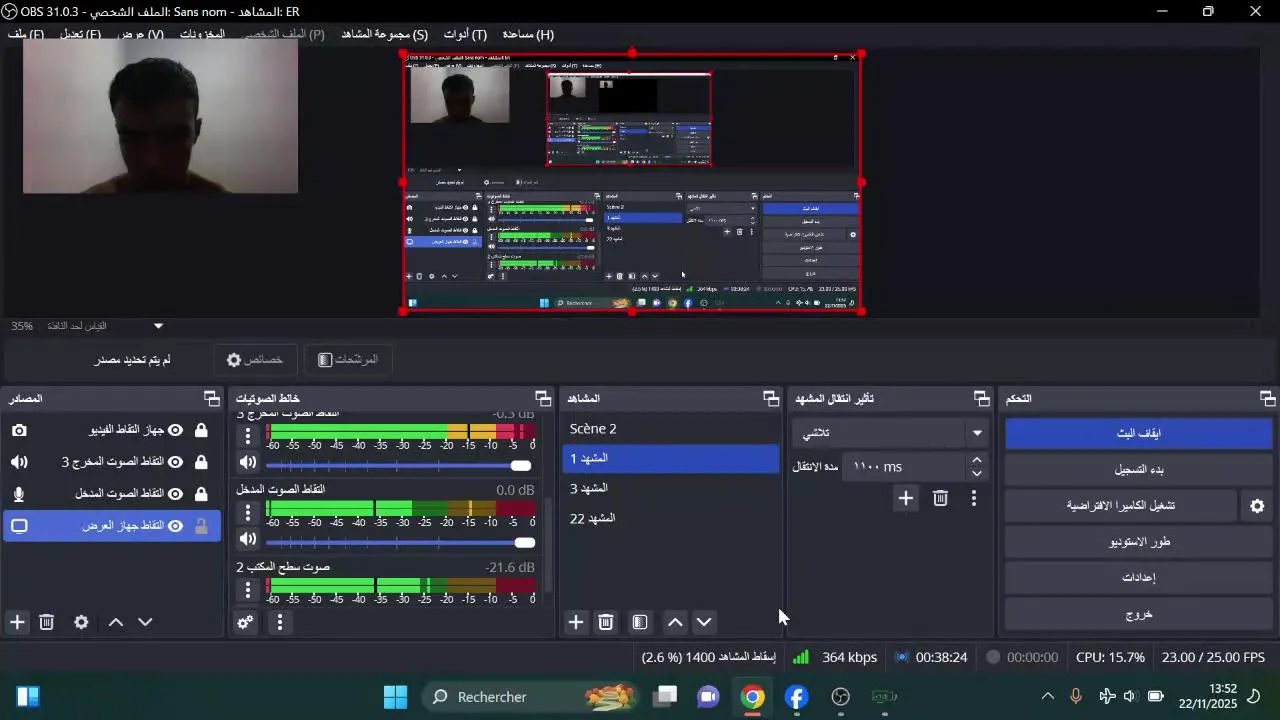
Task: Undock the خالط الصوتيات panel with float icon
Action: pyautogui.click(x=543, y=398)
